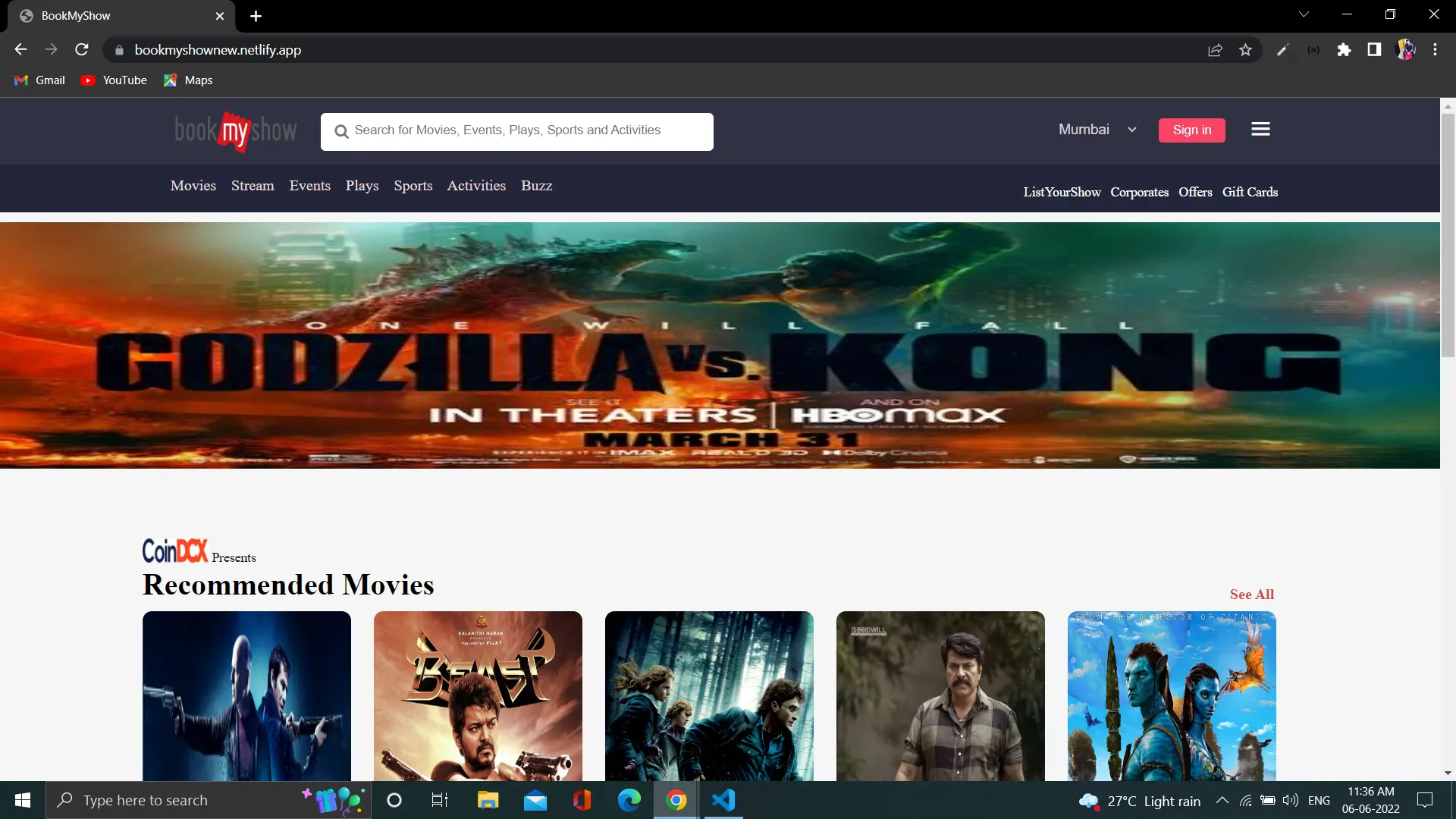
Task: Reload the page
Action: click(x=82, y=50)
